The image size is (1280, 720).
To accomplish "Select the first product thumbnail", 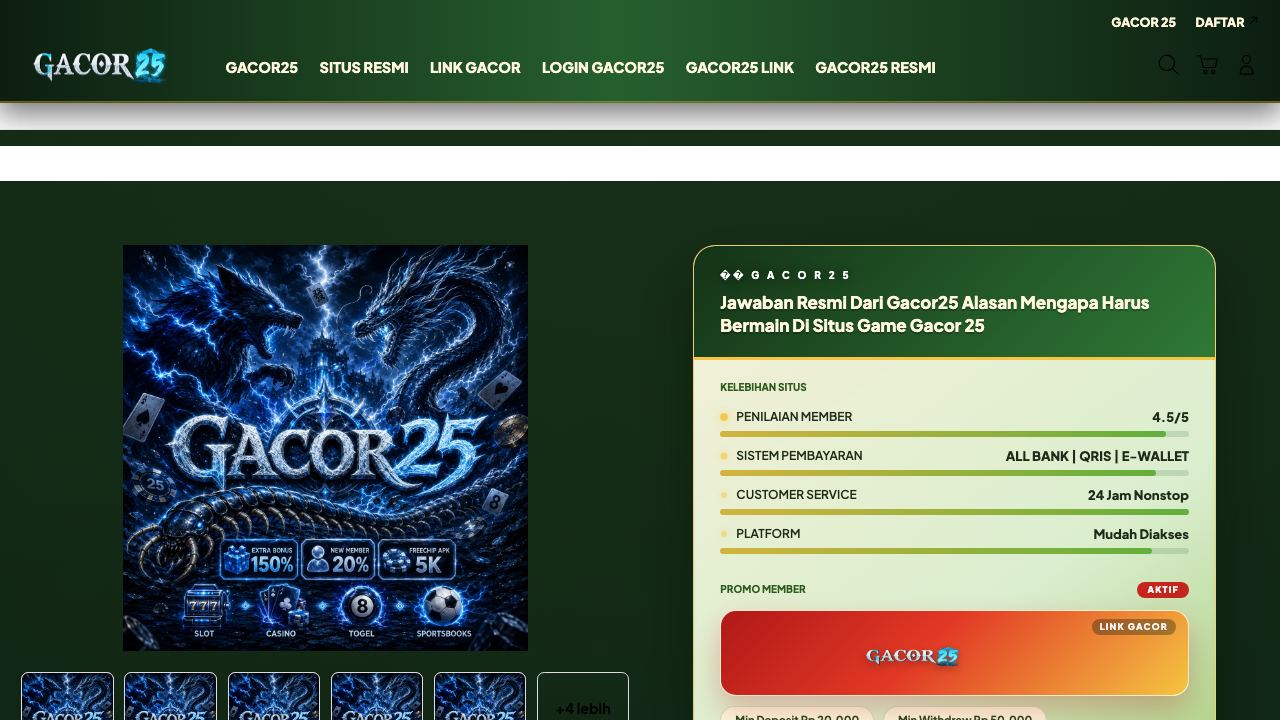I will click(x=67, y=697).
